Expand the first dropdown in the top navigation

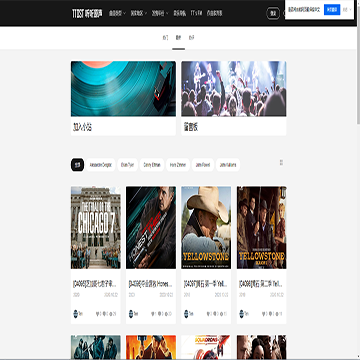[117, 13]
